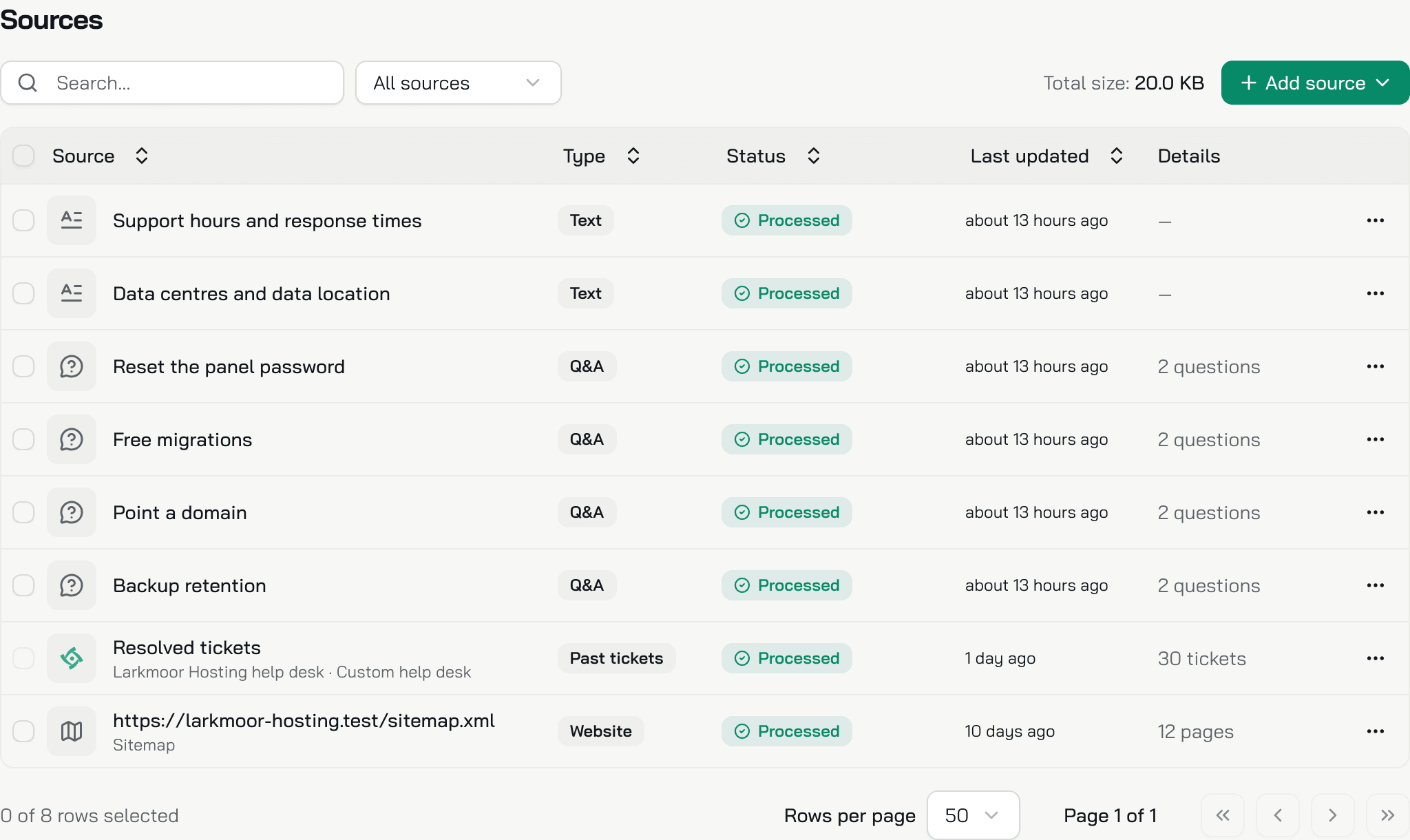
Task: Select the Support hours and response times checkbox
Action: [23, 220]
